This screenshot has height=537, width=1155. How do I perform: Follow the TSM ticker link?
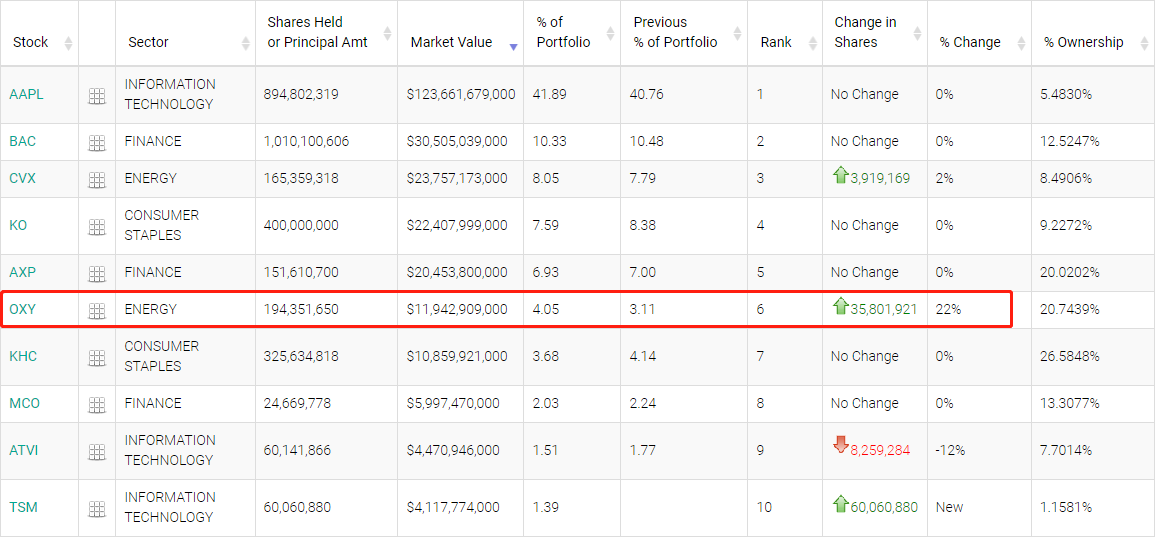point(22,507)
